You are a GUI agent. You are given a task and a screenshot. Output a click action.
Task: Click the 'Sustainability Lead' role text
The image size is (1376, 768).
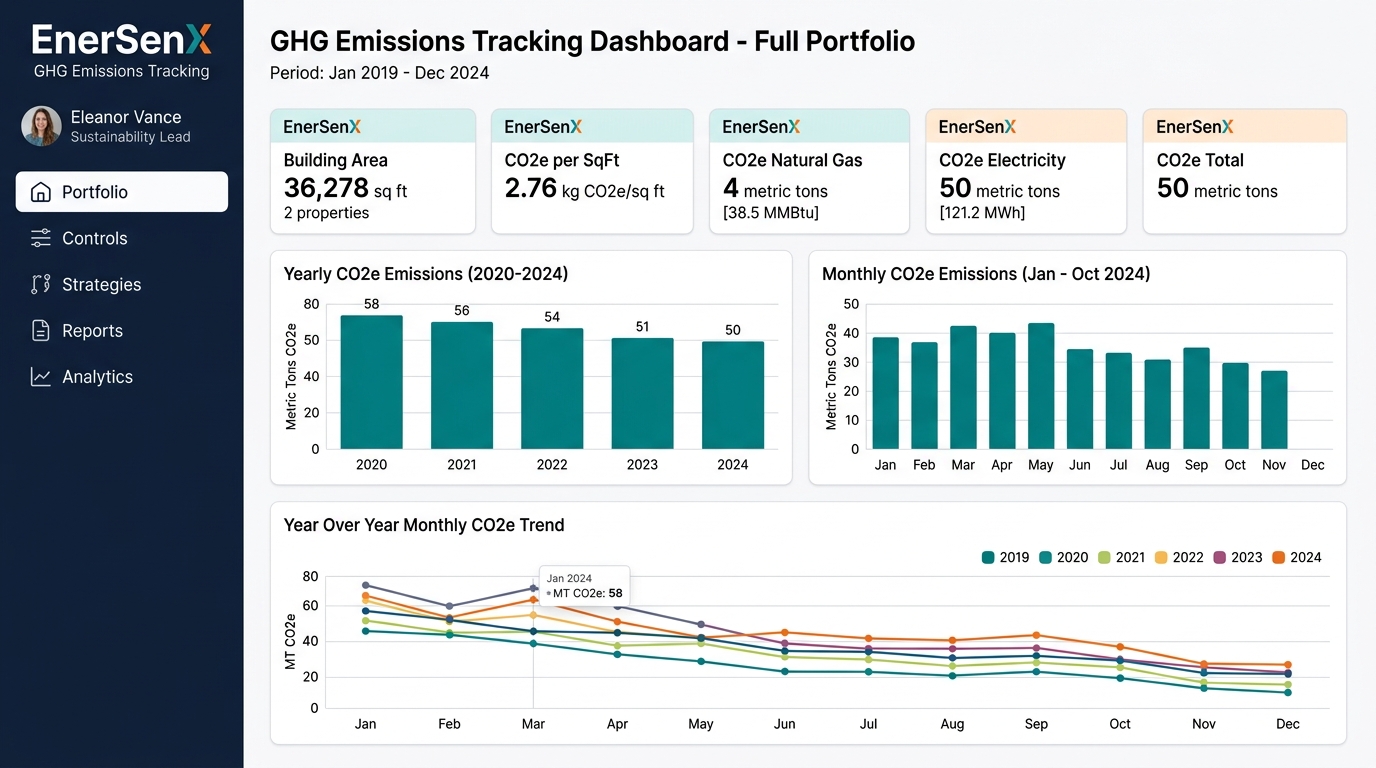[x=130, y=137]
